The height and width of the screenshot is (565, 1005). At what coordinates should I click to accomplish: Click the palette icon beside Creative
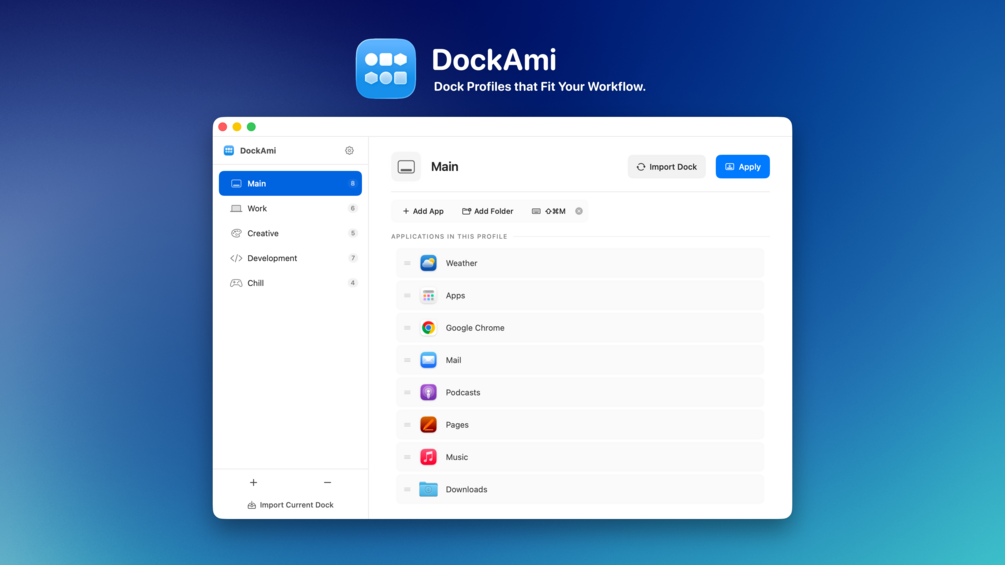point(236,233)
